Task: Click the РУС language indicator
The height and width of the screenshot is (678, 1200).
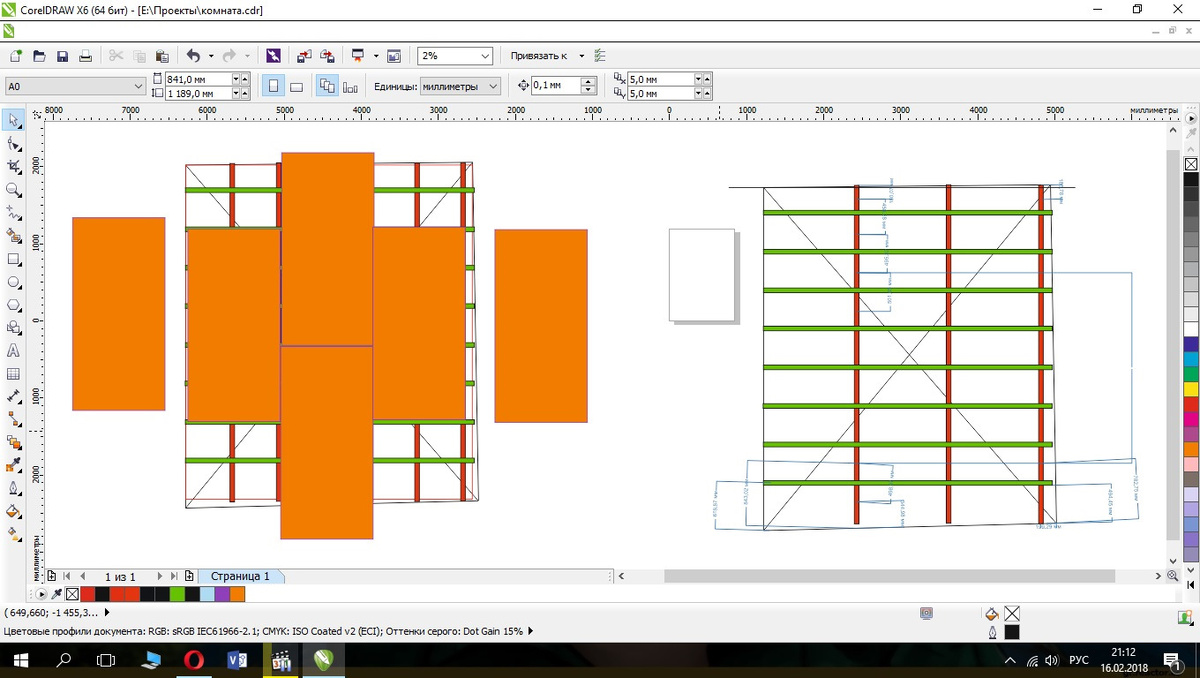Action: pyautogui.click(x=1079, y=660)
